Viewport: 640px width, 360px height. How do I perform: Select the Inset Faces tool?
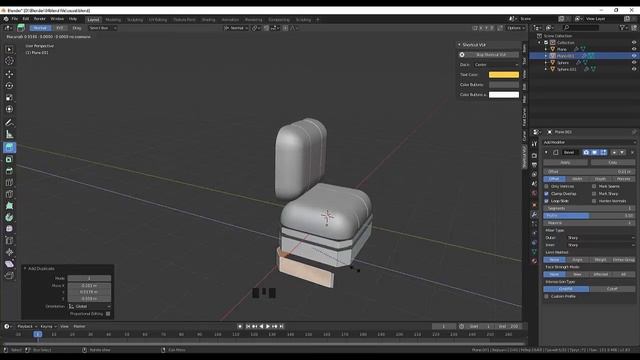click(9, 159)
